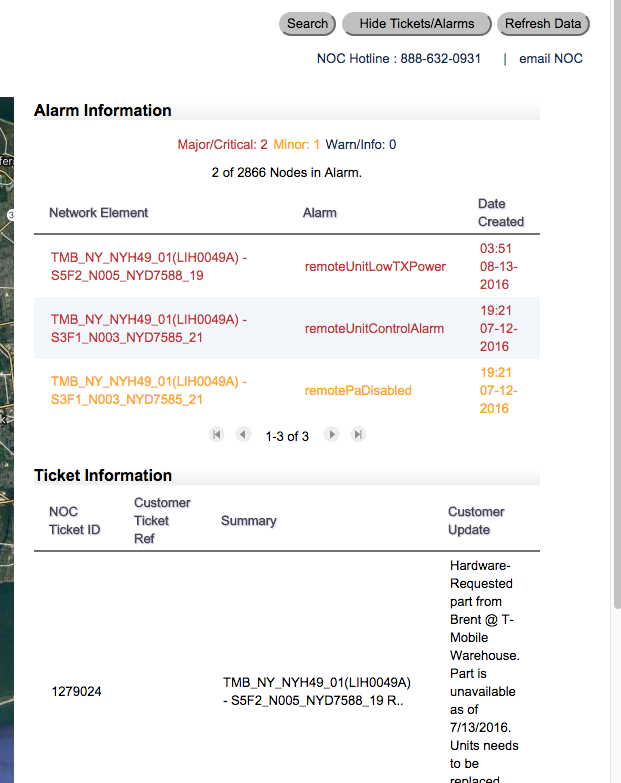Sort alarms by Alarm column header
Image resolution: width=621 pixels, height=783 pixels.
(320, 213)
